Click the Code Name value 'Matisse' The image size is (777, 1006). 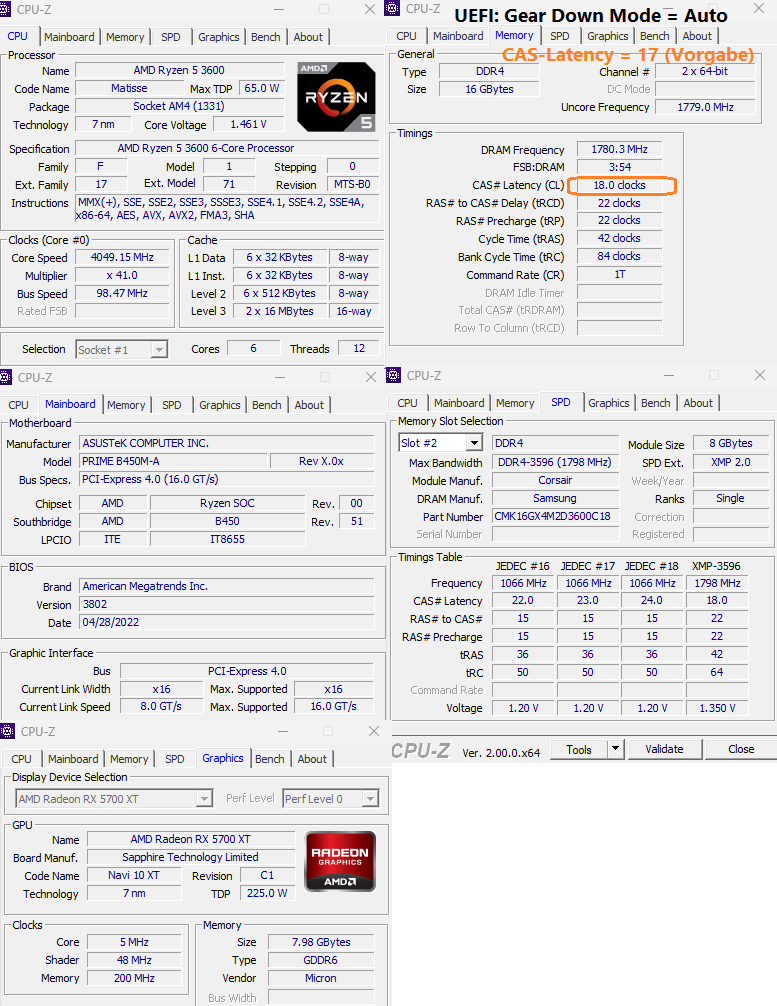click(x=129, y=88)
